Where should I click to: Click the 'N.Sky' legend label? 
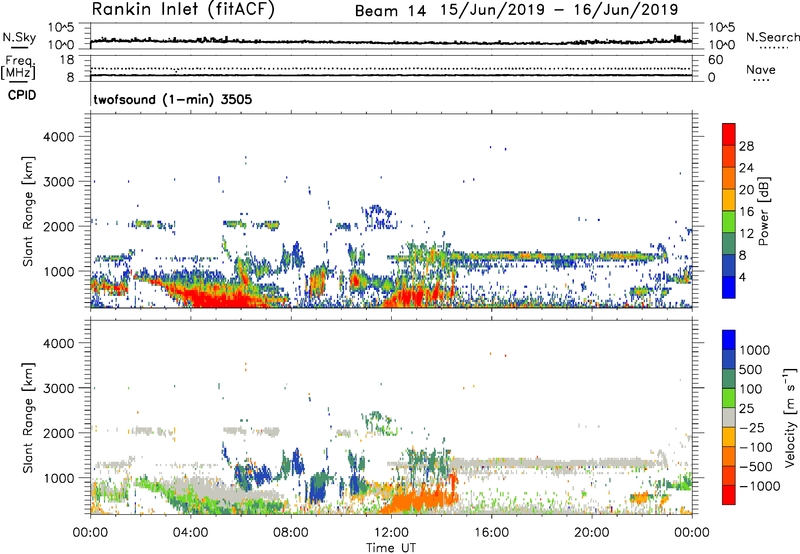coord(19,37)
